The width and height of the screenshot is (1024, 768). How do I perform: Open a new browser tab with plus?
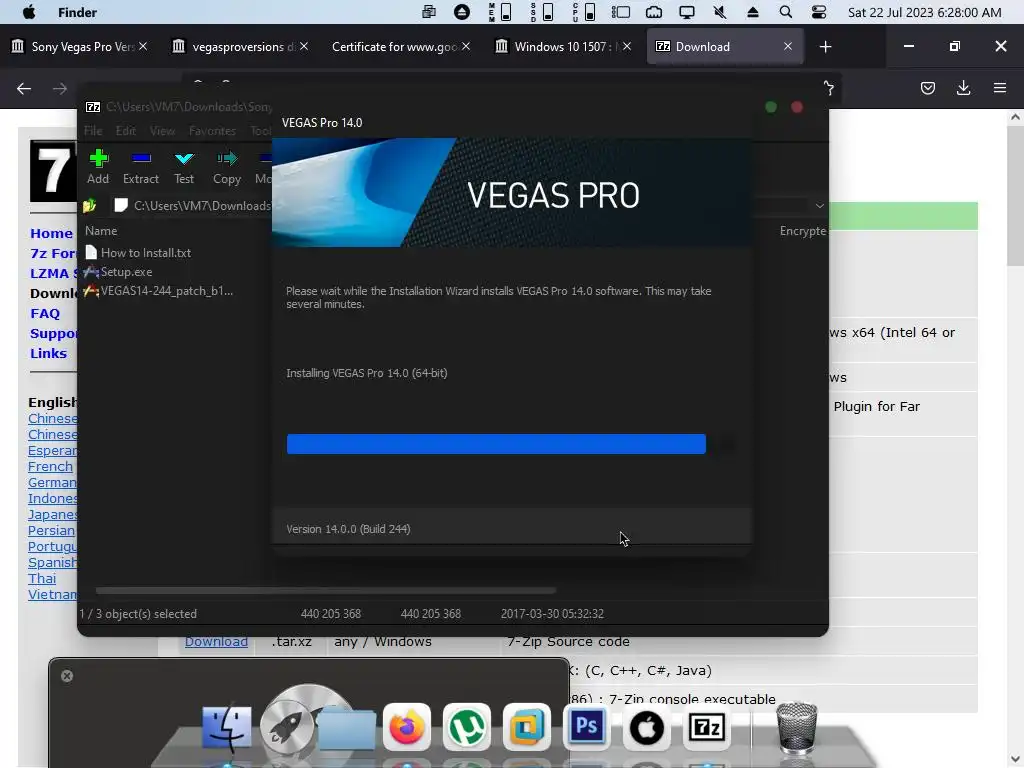click(x=825, y=46)
